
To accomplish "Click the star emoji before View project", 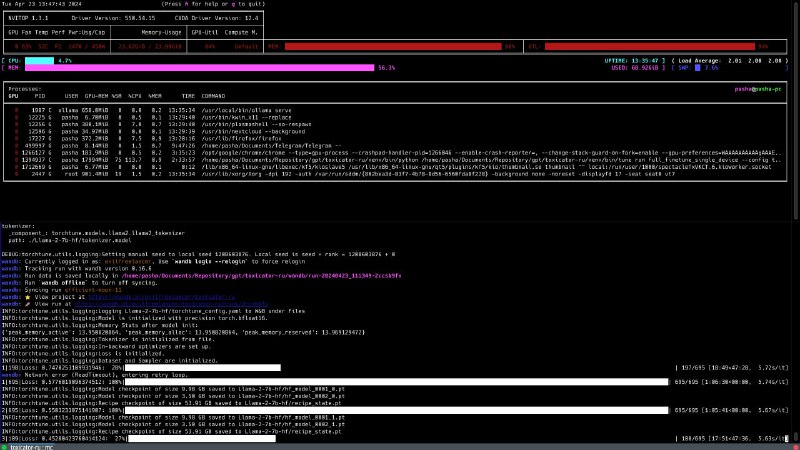I will coord(28,297).
